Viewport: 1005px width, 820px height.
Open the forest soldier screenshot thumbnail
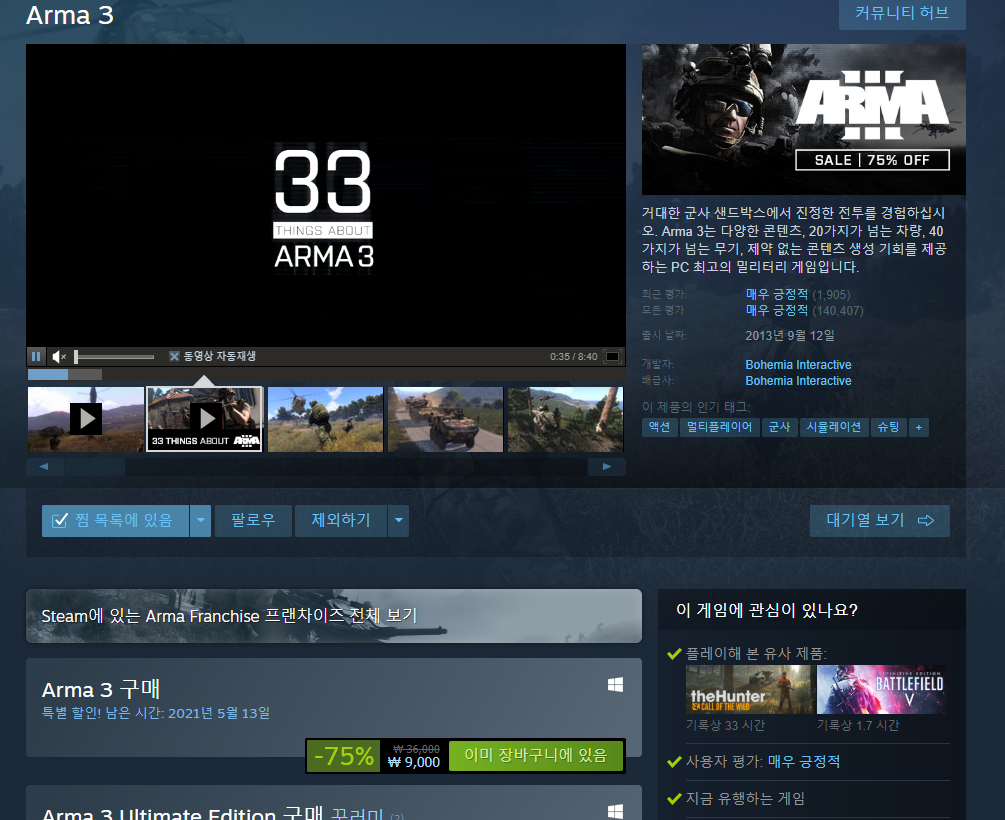point(565,419)
